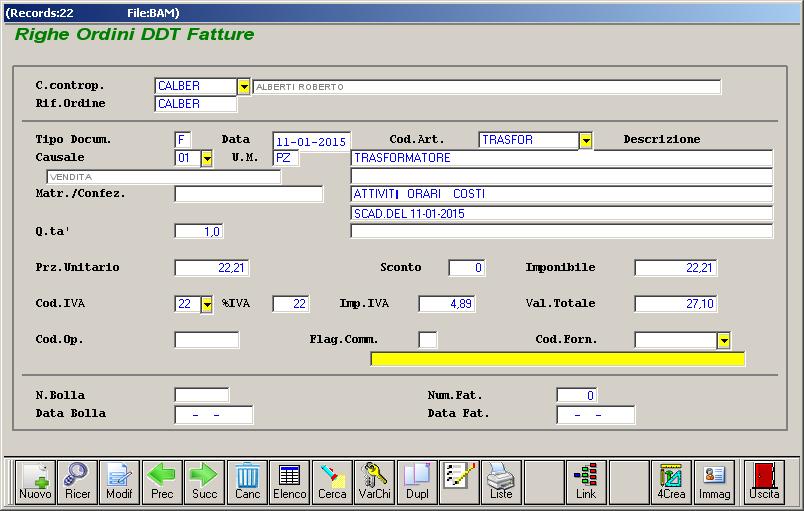Click the Data Bolla date field

pyautogui.click(x=214, y=415)
